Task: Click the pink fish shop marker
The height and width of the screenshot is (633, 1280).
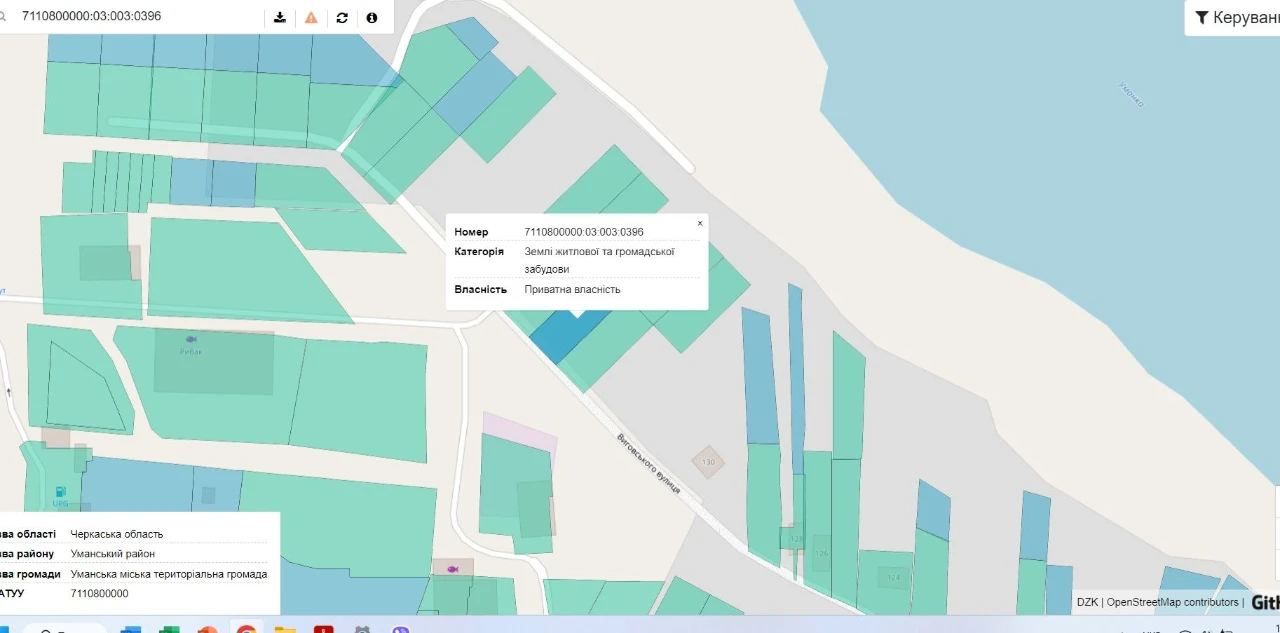Action: (x=453, y=568)
